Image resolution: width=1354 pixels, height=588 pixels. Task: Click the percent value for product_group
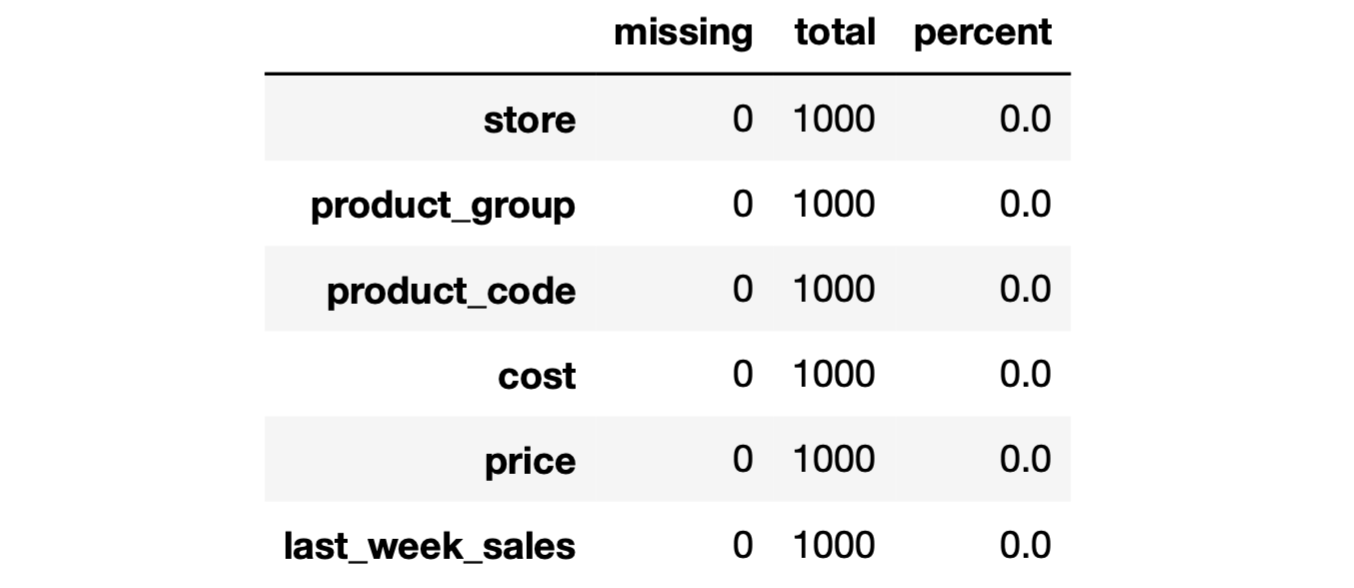pos(1025,205)
